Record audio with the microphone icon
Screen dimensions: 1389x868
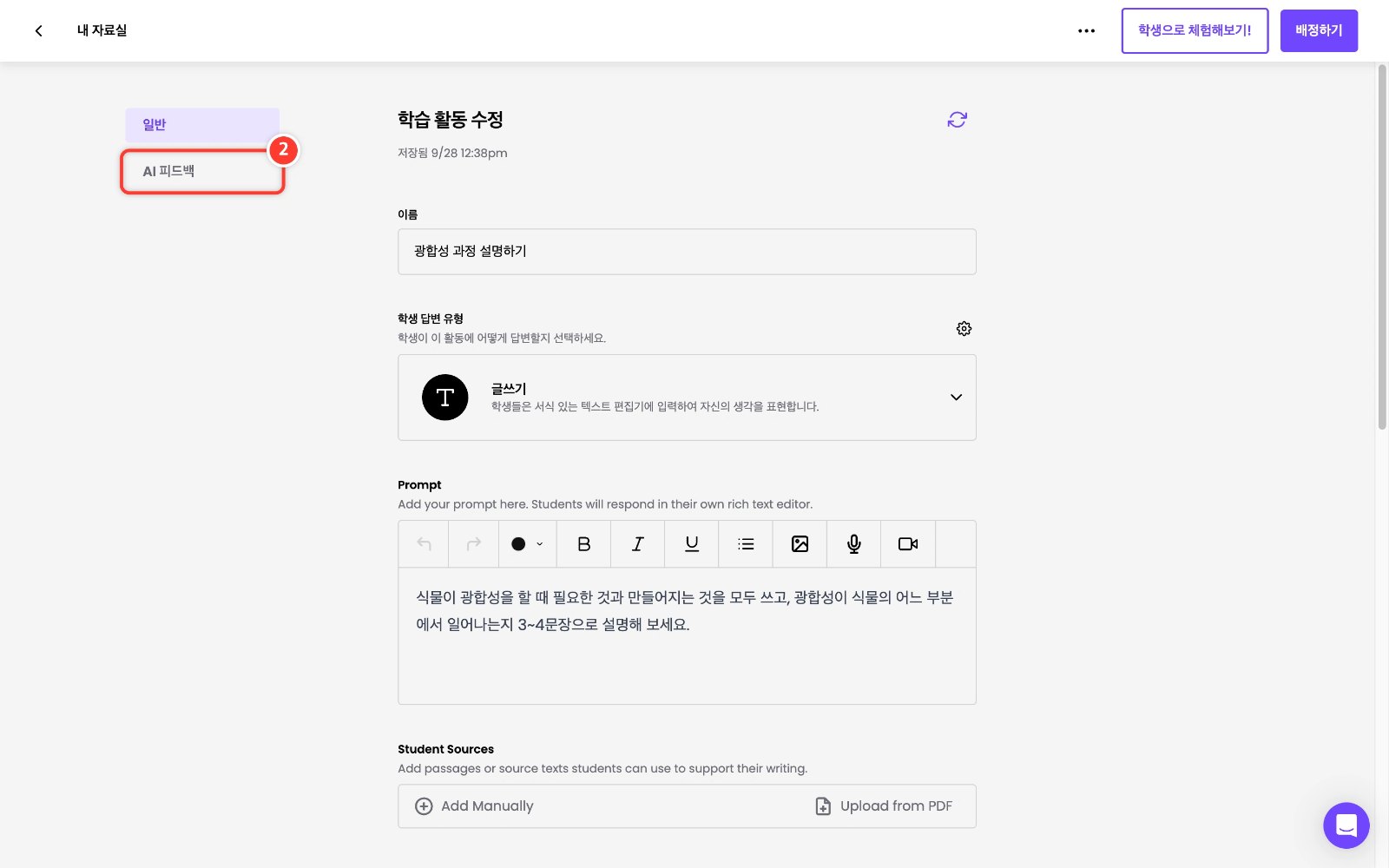[x=854, y=543]
